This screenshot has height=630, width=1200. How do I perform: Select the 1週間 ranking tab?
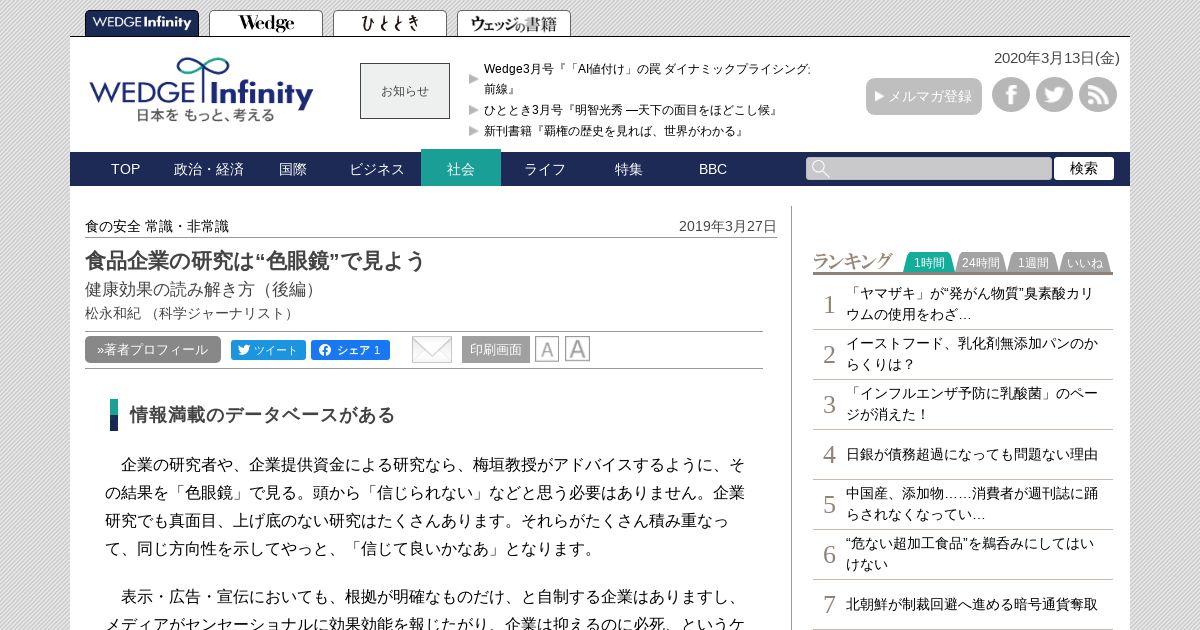click(1033, 263)
